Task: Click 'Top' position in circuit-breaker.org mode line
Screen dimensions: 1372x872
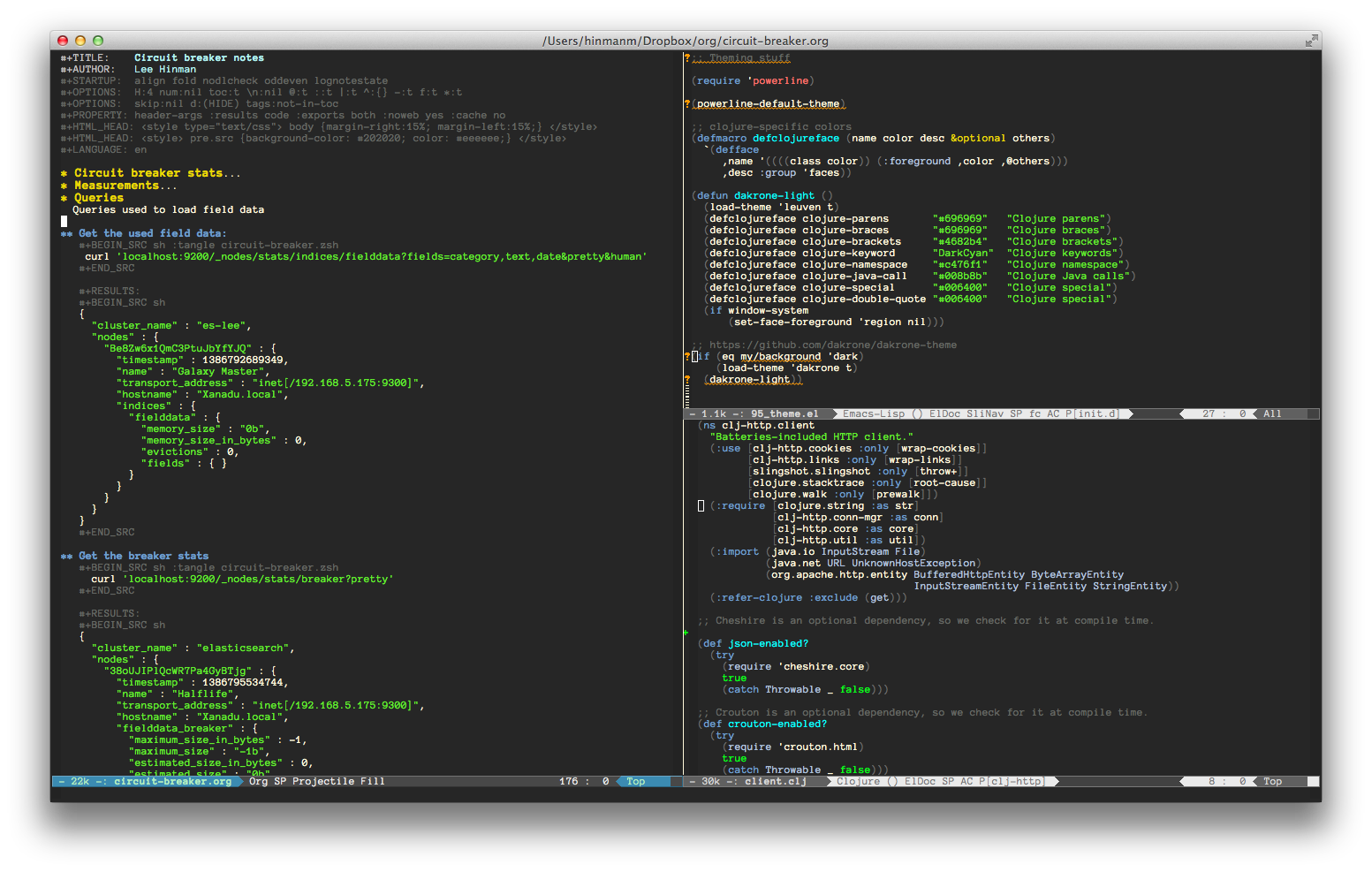Action: coord(636,782)
